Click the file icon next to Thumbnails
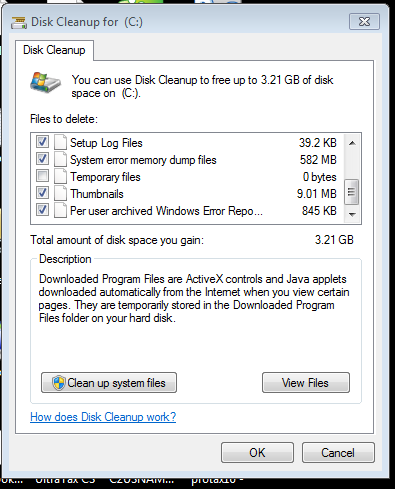The image size is (395, 489). coord(60,193)
